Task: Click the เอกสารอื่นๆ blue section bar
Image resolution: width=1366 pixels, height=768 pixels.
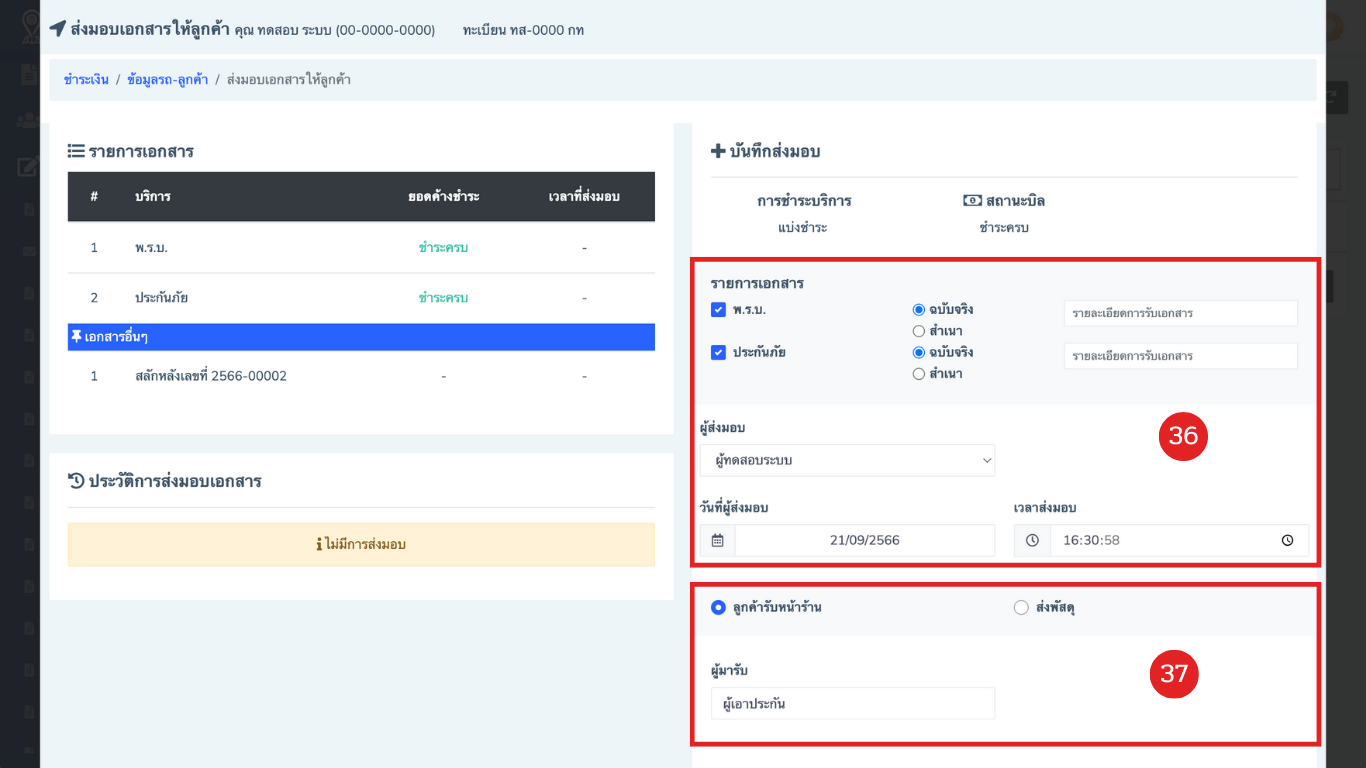Action: pyautogui.click(x=361, y=337)
